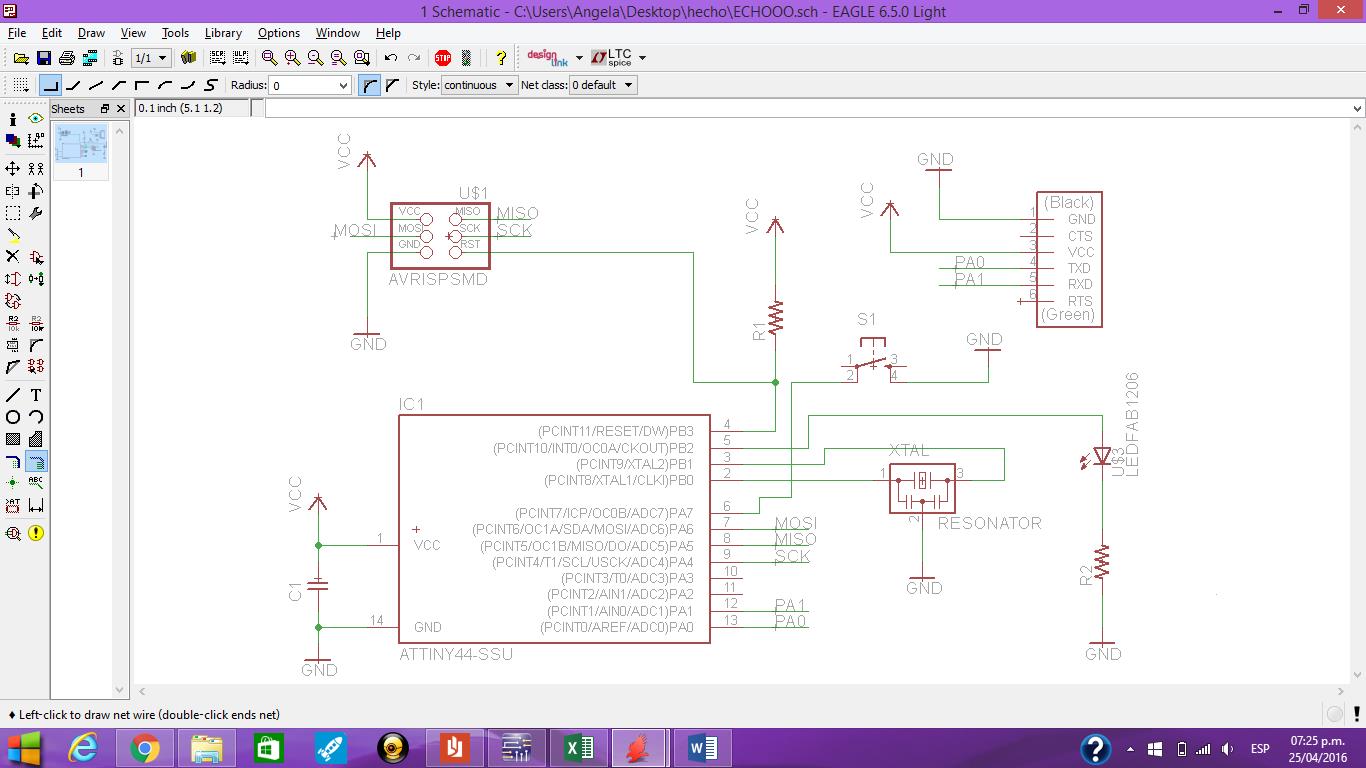The width and height of the screenshot is (1366, 768).
Task: Select the Delete X tool
Action: (13, 257)
